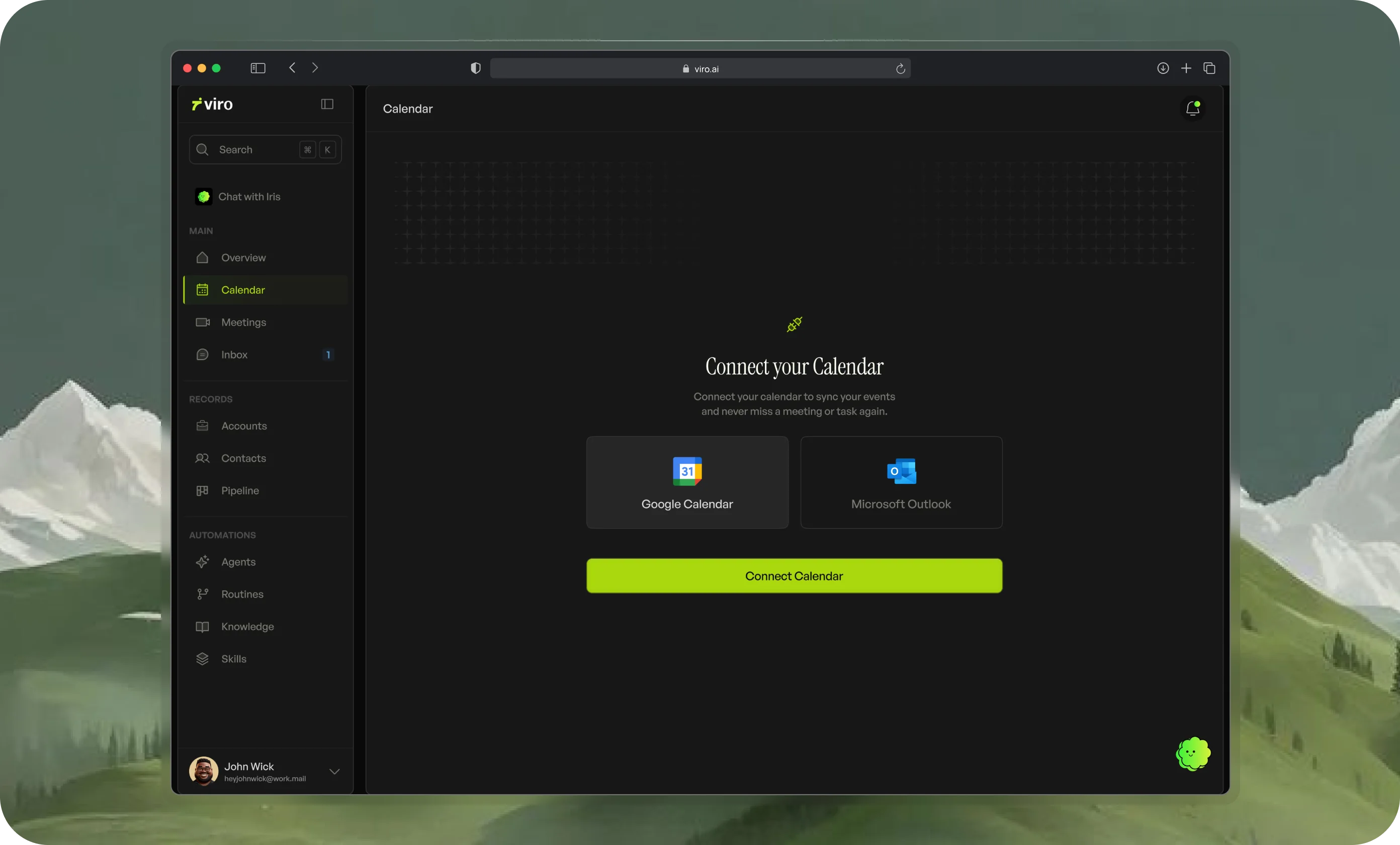The width and height of the screenshot is (1400, 845).
Task: Open Agents sparkle icon
Action: 202,561
